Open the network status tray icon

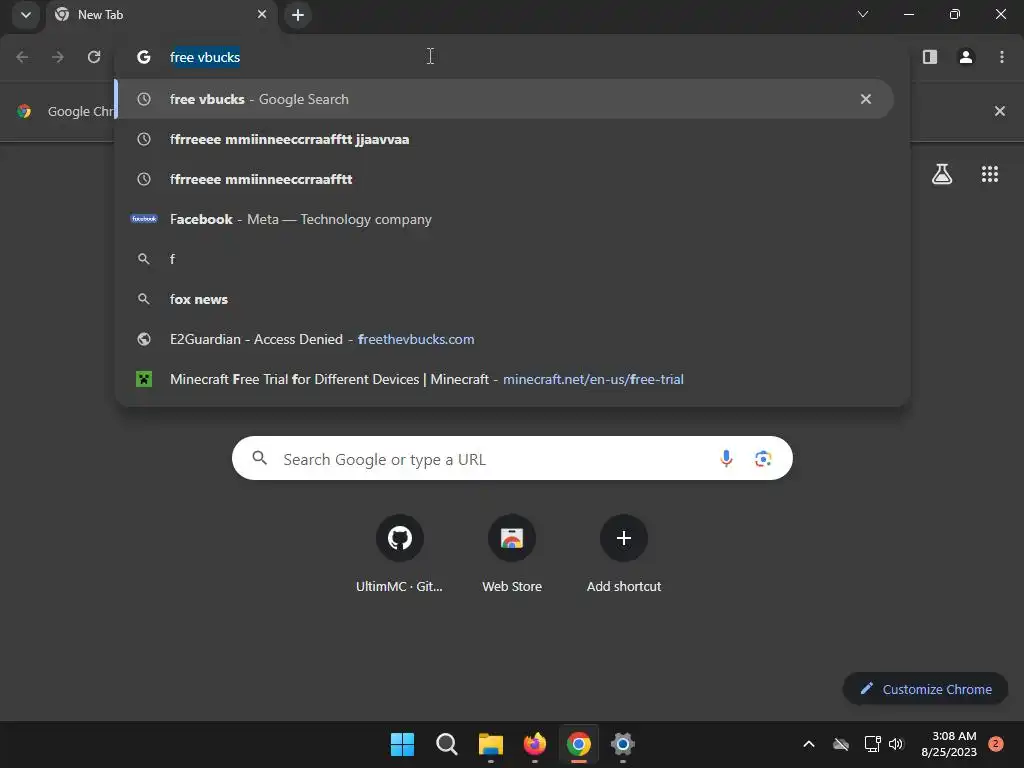pyautogui.click(x=872, y=744)
